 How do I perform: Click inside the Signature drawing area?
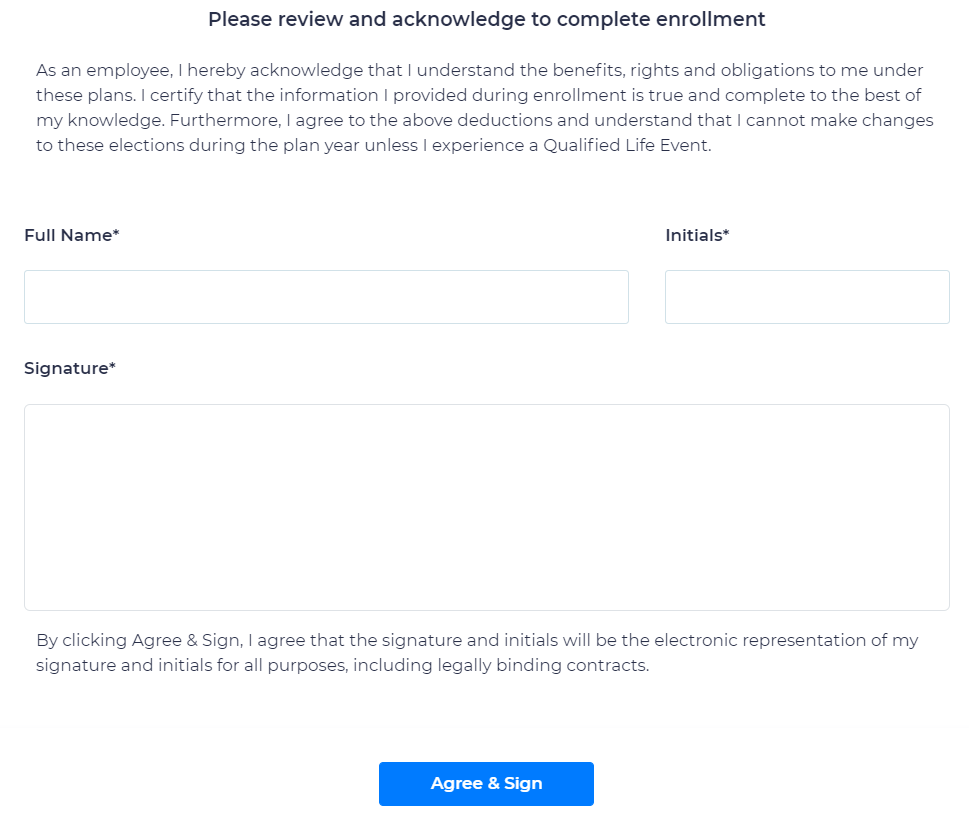[x=486, y=507]
